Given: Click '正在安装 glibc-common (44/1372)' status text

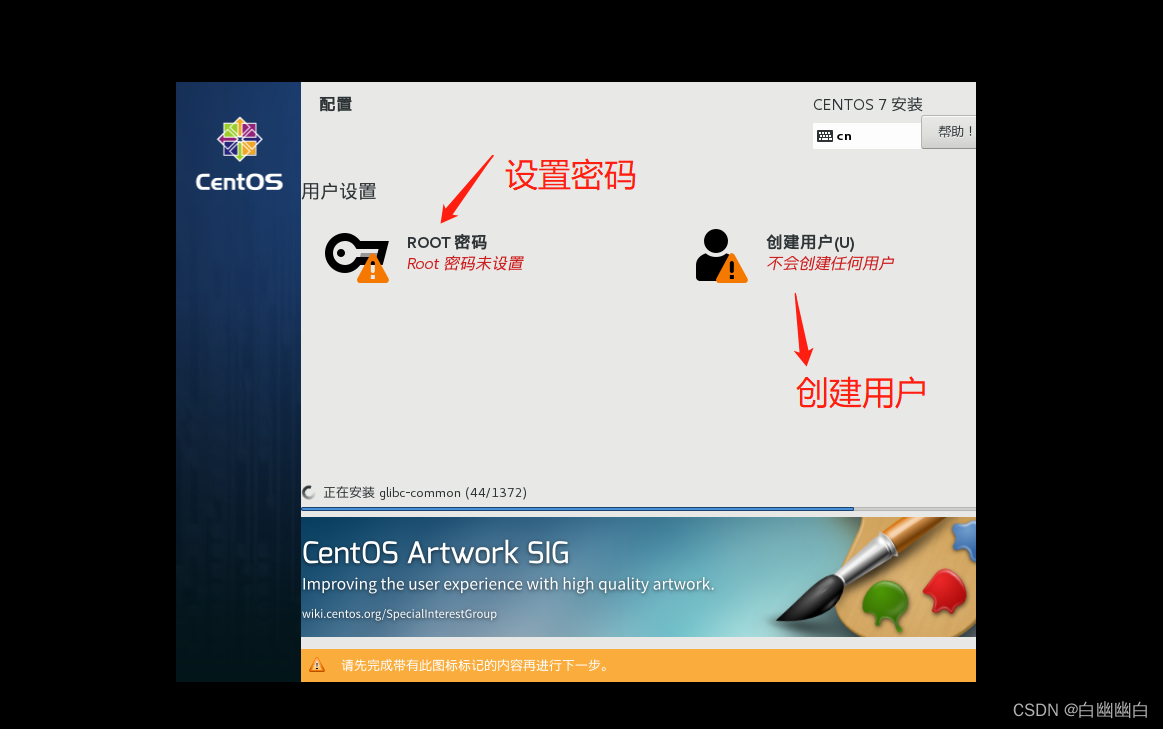Looking at the screenshot, I should [x=425, y=492].
